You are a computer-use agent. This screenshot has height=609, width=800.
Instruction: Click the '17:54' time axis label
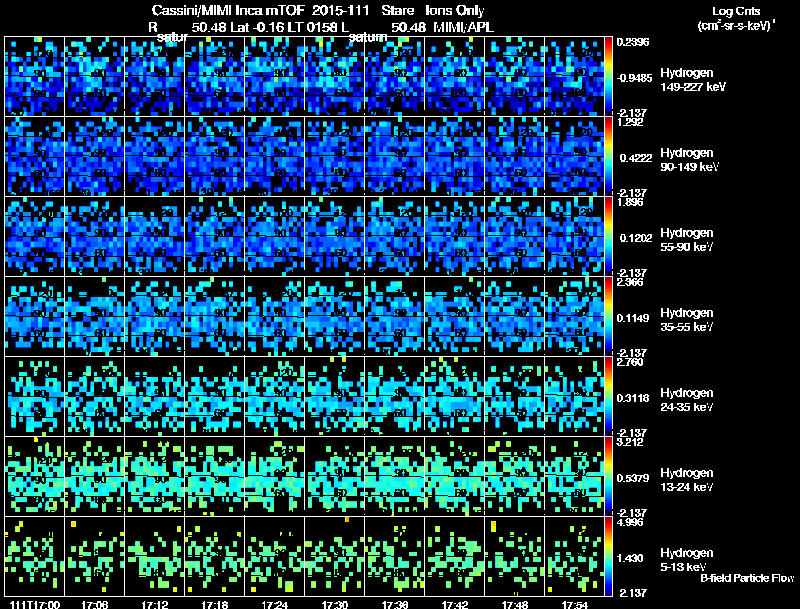pyautogui.click(x=574, y=604)
